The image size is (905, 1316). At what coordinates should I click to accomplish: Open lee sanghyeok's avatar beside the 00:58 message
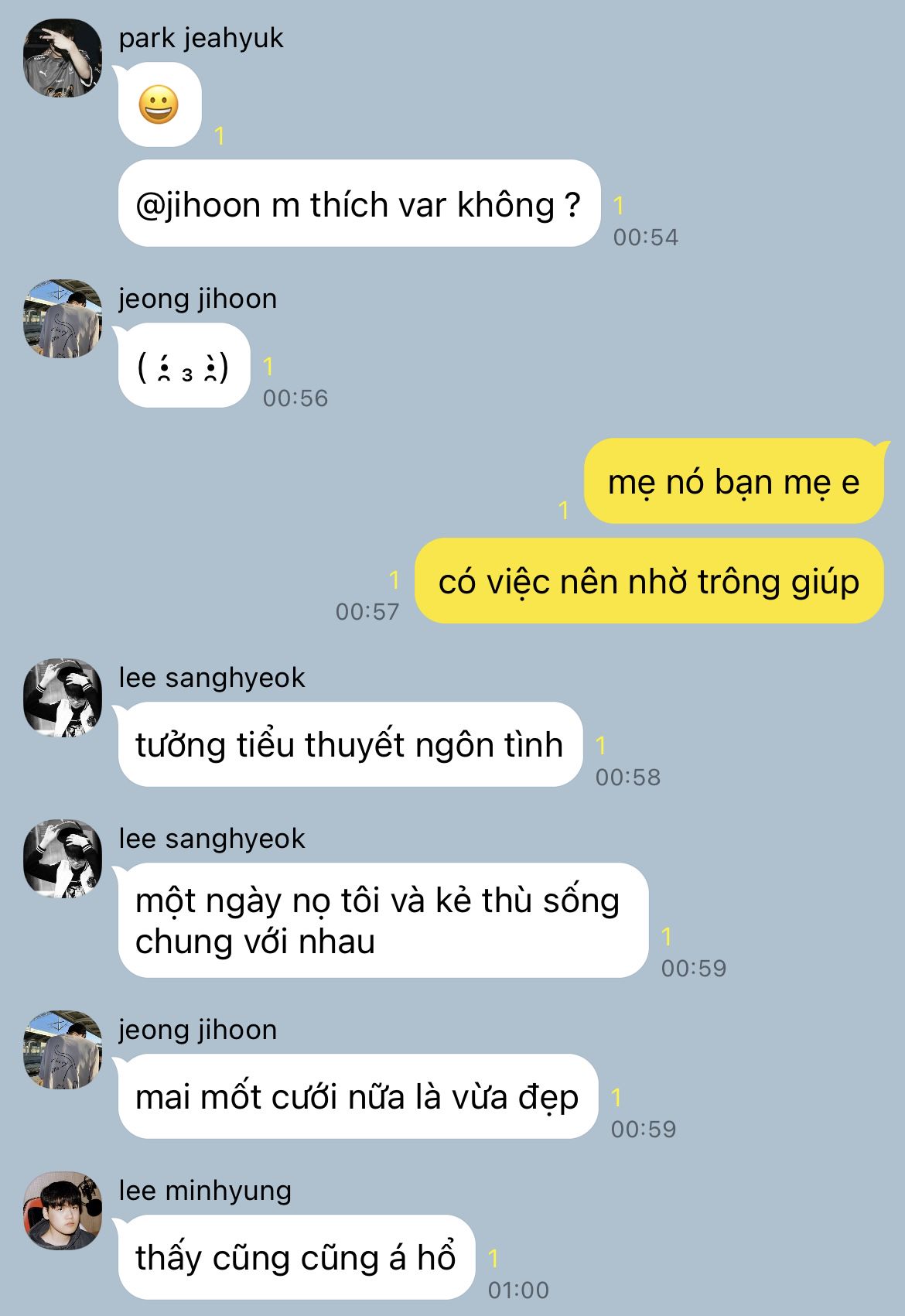pyautogui.click(x=63, y=698)
